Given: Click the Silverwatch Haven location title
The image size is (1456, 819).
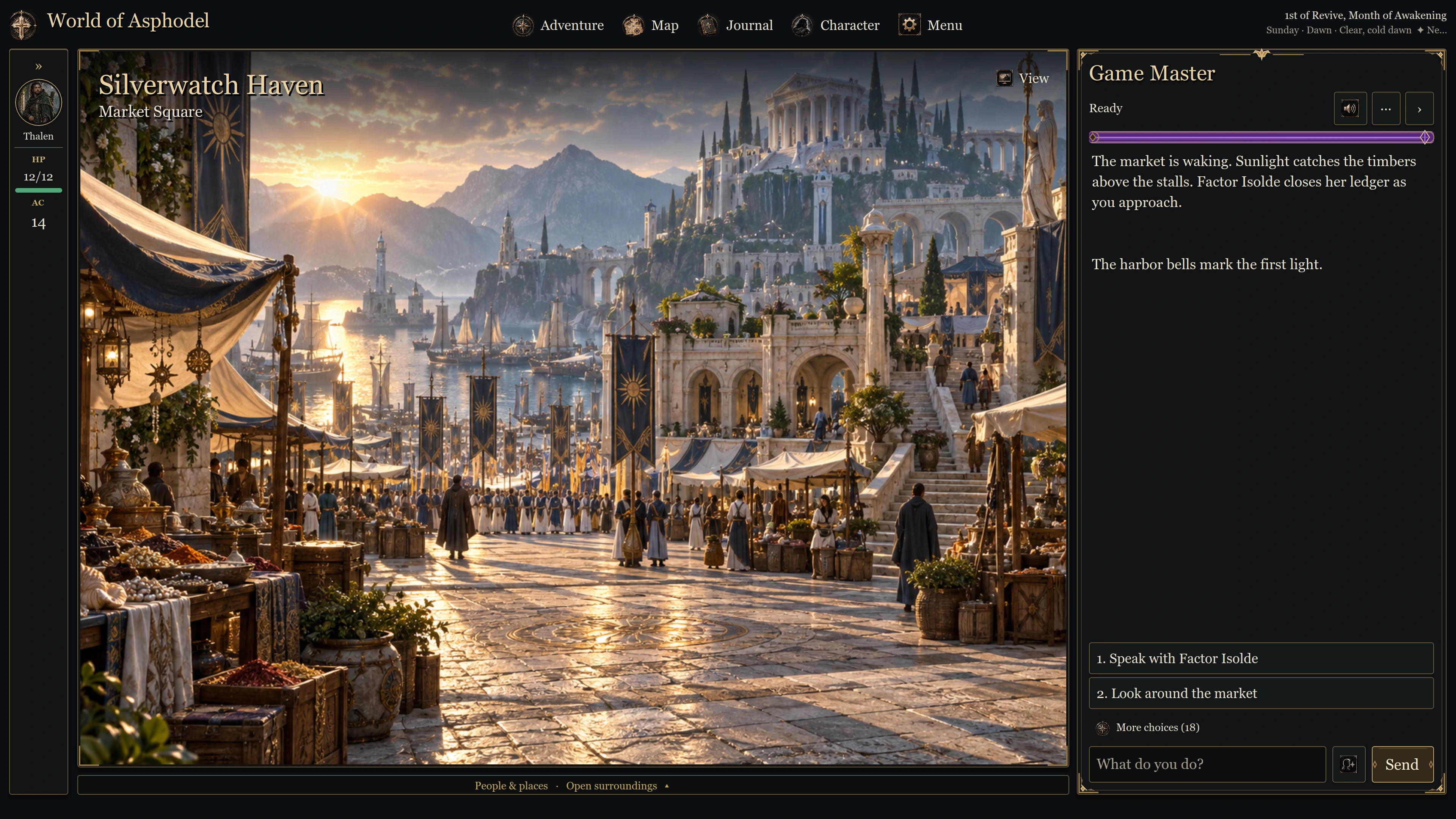Looking at the screenshot, I should coord(211,85).
